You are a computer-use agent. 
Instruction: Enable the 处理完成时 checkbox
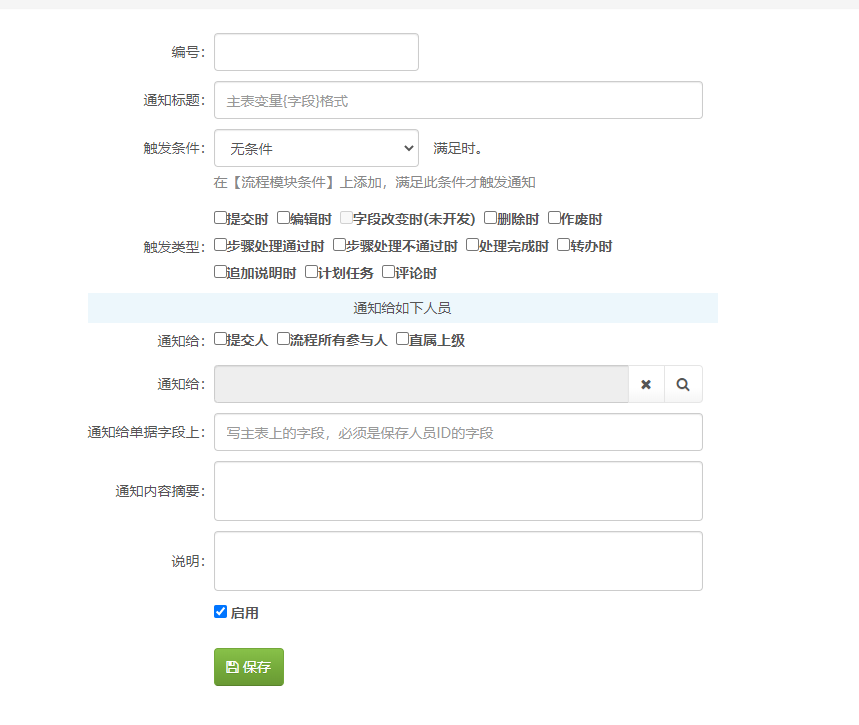coord(473,245)
